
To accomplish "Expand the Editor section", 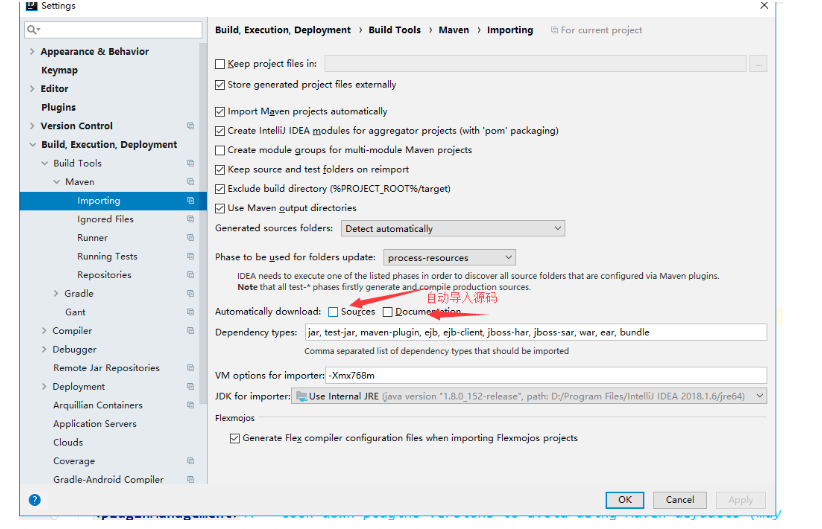I will tap(33, 89).
